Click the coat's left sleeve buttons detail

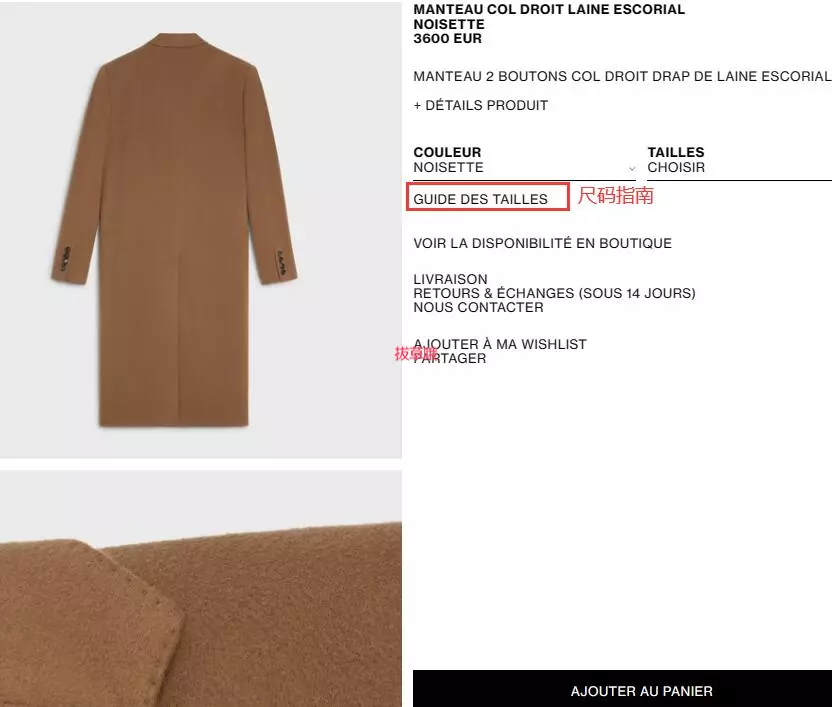click(67, 259)
